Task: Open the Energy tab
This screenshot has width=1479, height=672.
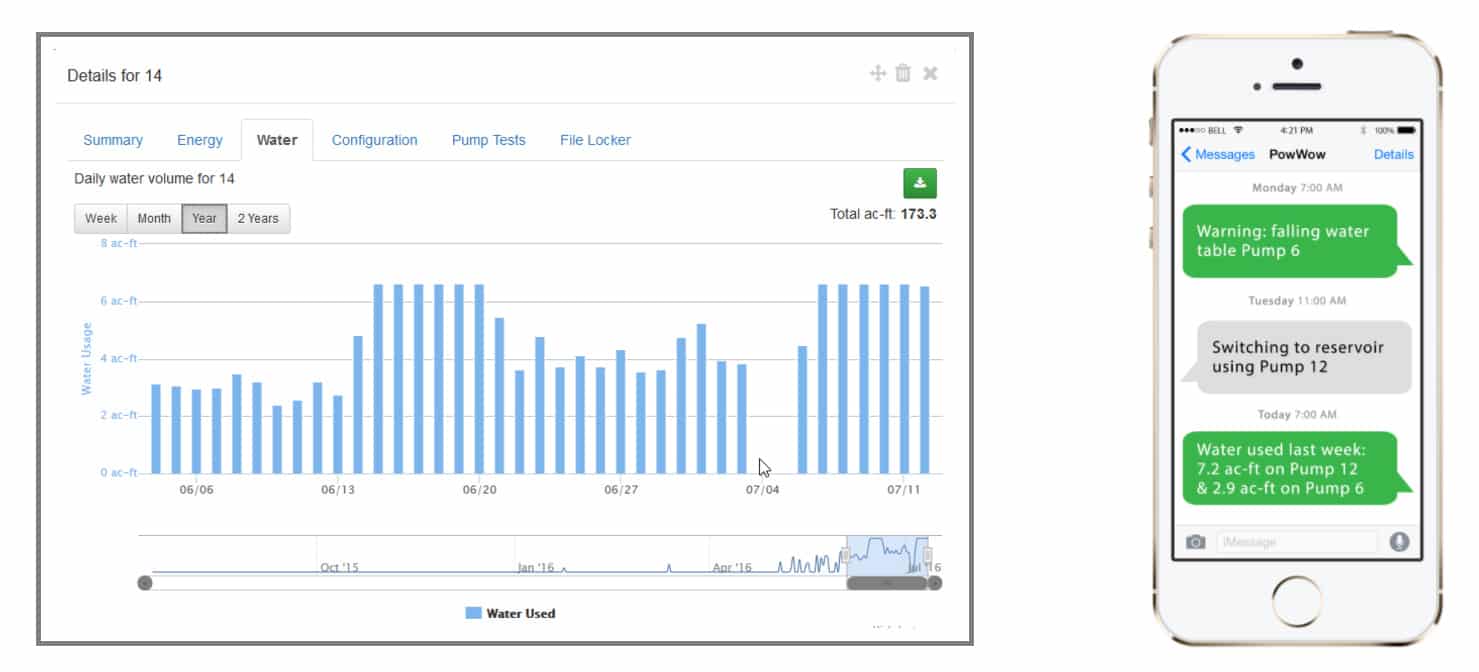Action: coord(200,140)
